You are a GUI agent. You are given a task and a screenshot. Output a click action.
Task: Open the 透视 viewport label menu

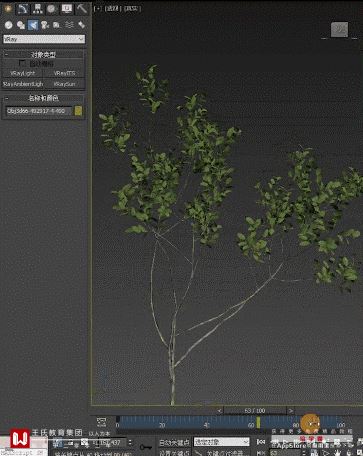click(x=113, y=9)
